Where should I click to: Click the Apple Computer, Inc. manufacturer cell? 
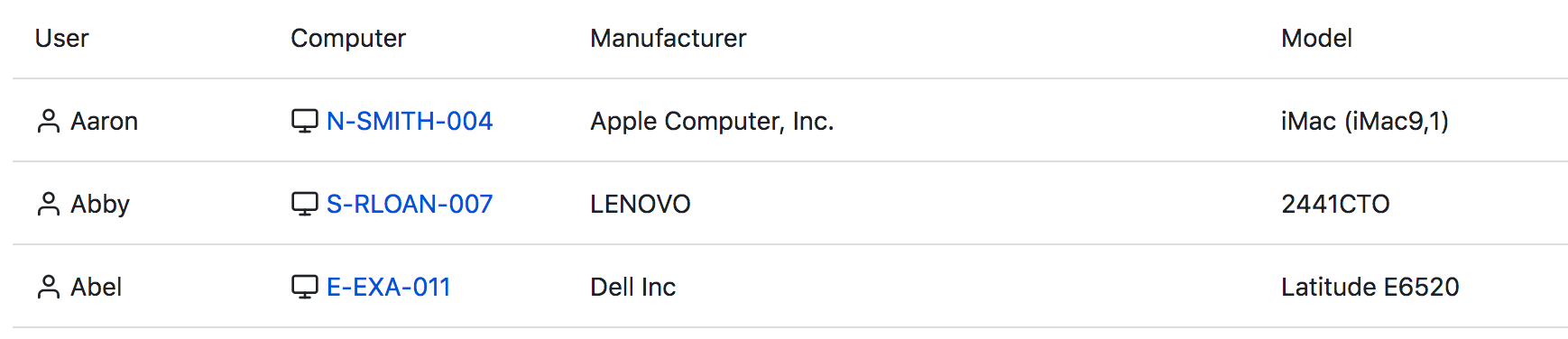[712, 121]
